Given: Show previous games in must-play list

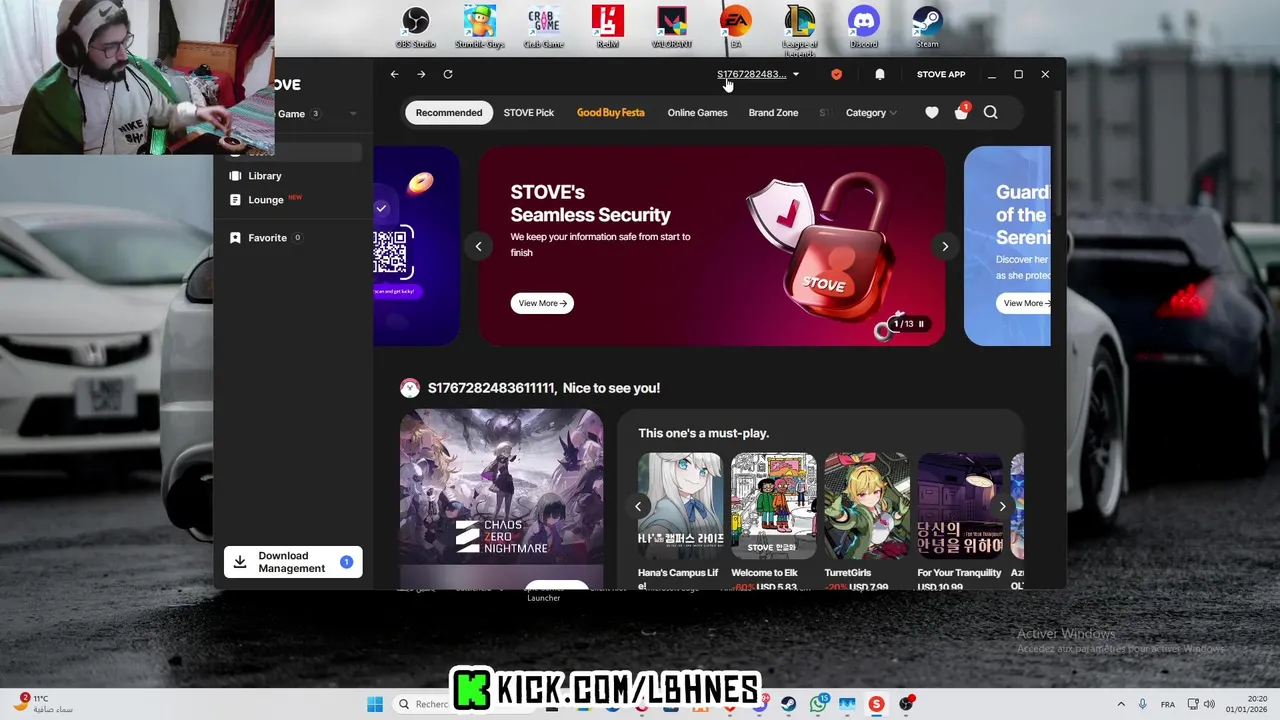Looking at the screenshot, I should click(x=638, y=506).
